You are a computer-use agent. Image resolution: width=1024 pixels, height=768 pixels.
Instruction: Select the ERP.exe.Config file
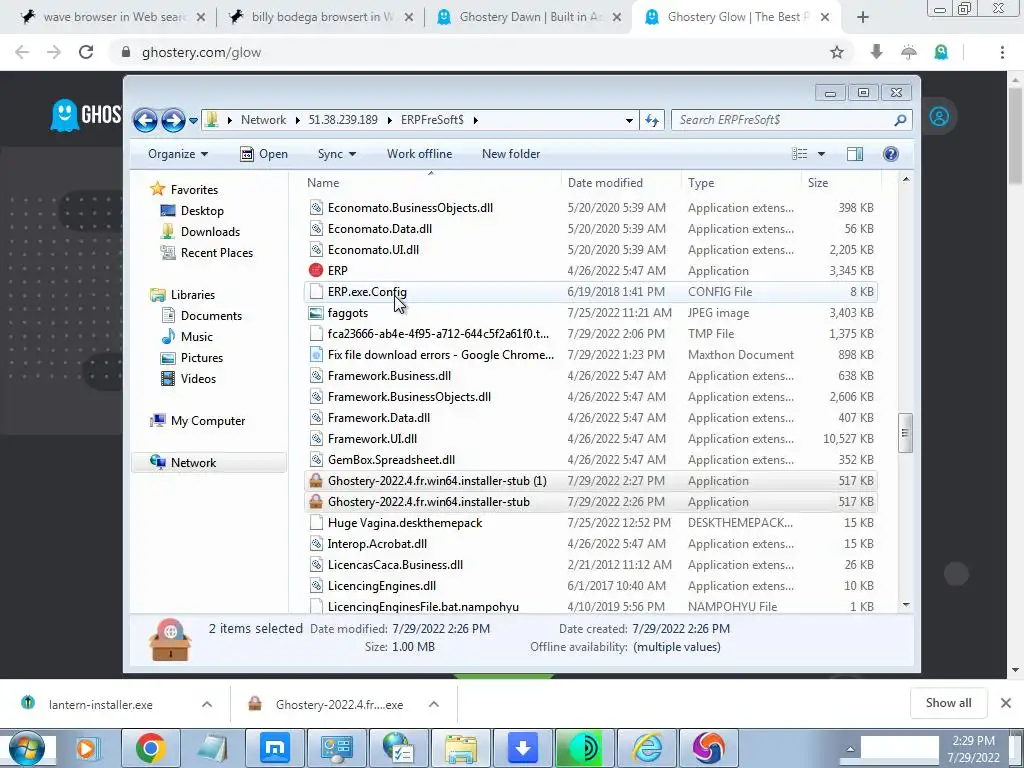pos(590,292)
